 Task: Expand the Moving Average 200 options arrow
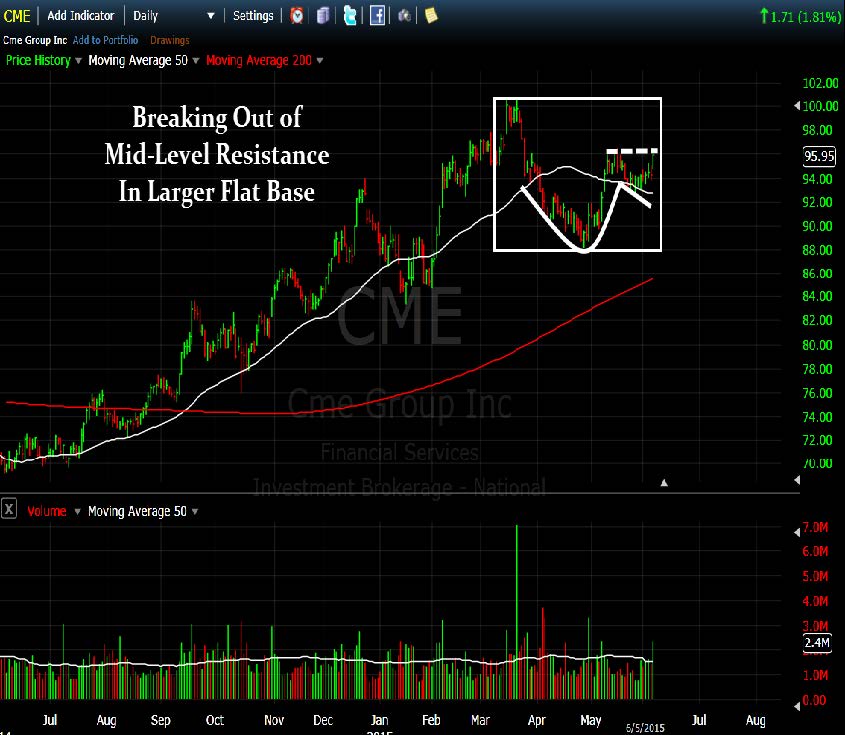pos(320,60)
